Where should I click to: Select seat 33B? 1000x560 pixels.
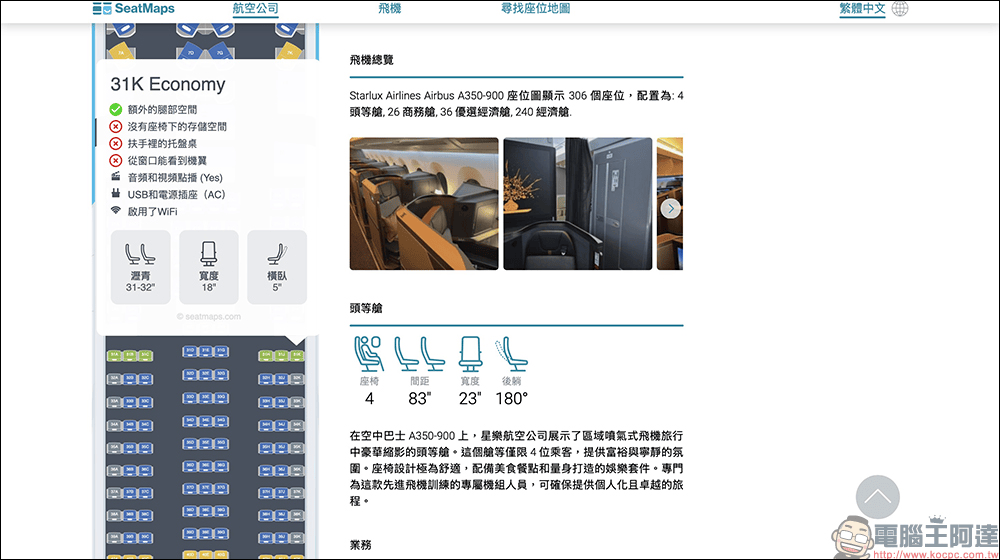(130, 401)
